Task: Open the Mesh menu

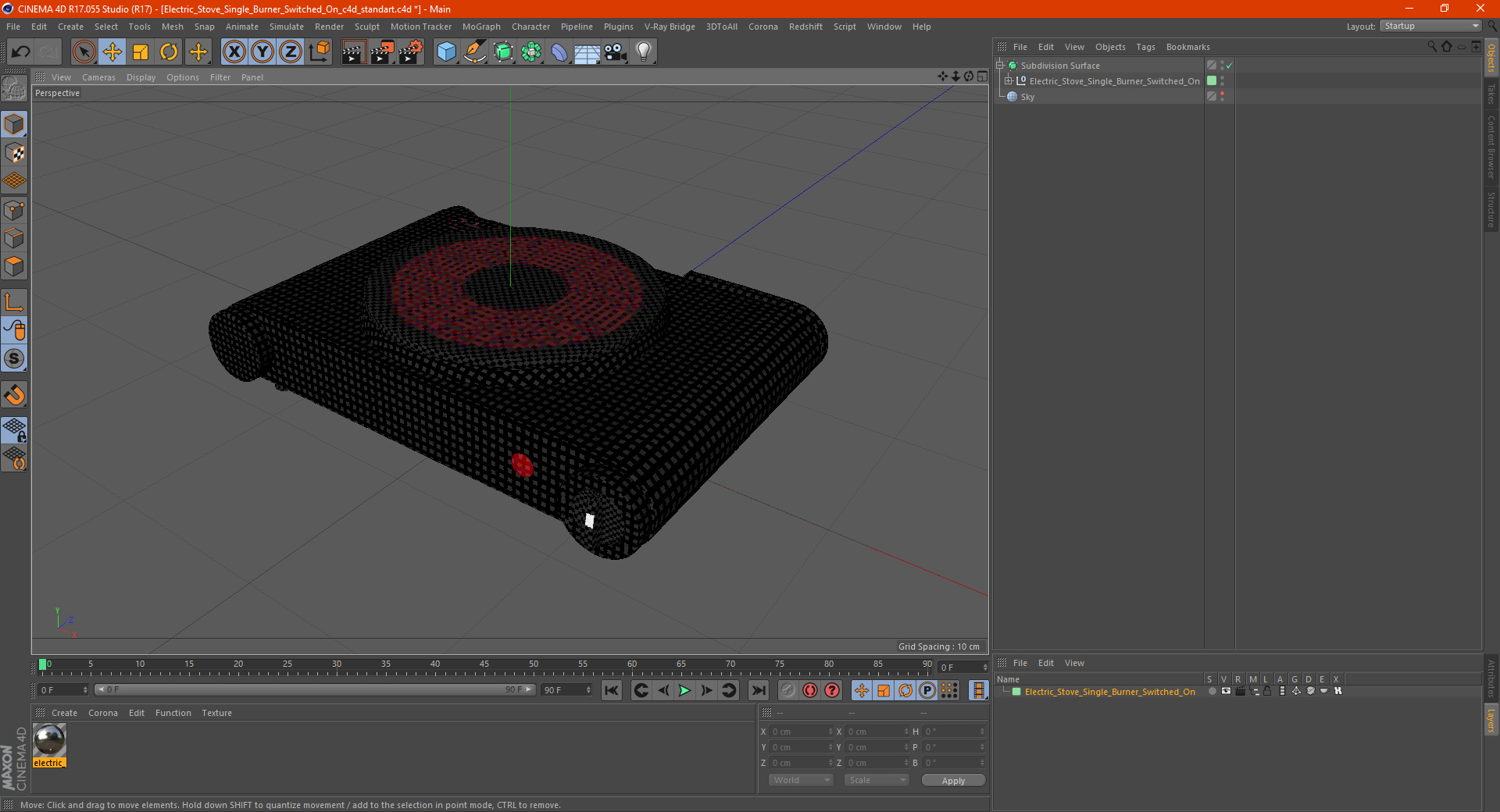Action: (173, 27)
